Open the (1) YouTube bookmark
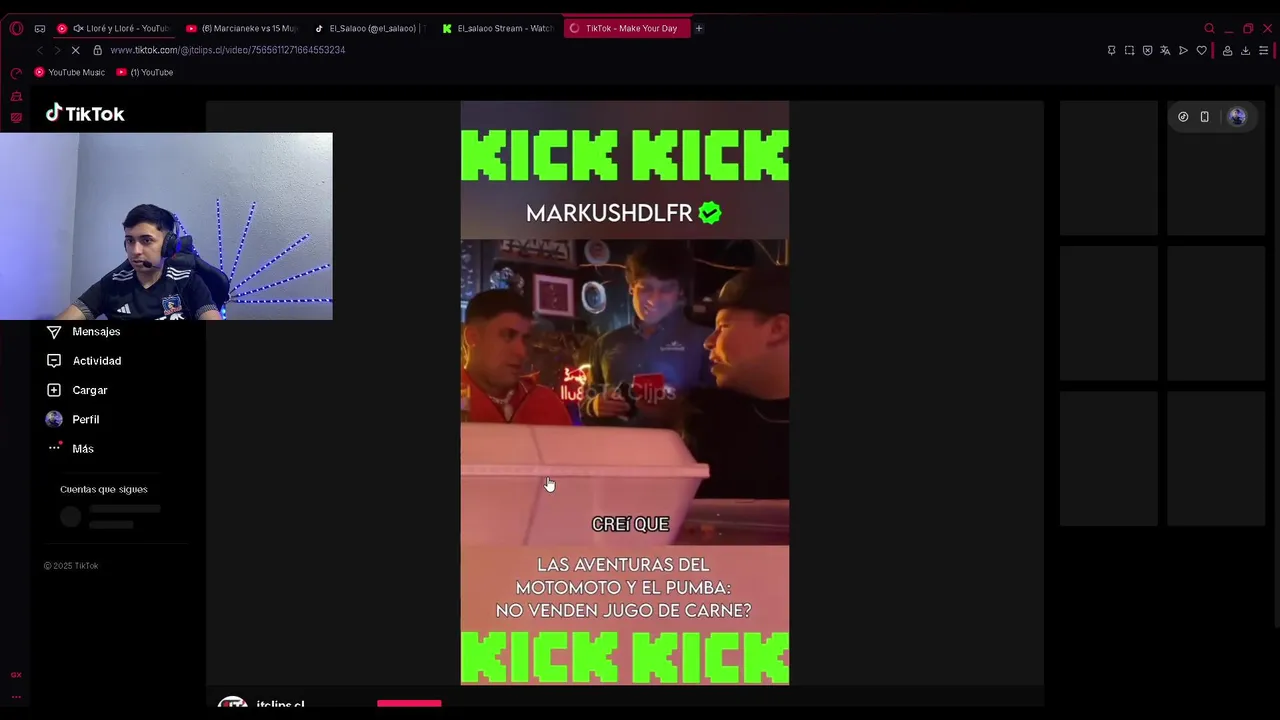 145,72
